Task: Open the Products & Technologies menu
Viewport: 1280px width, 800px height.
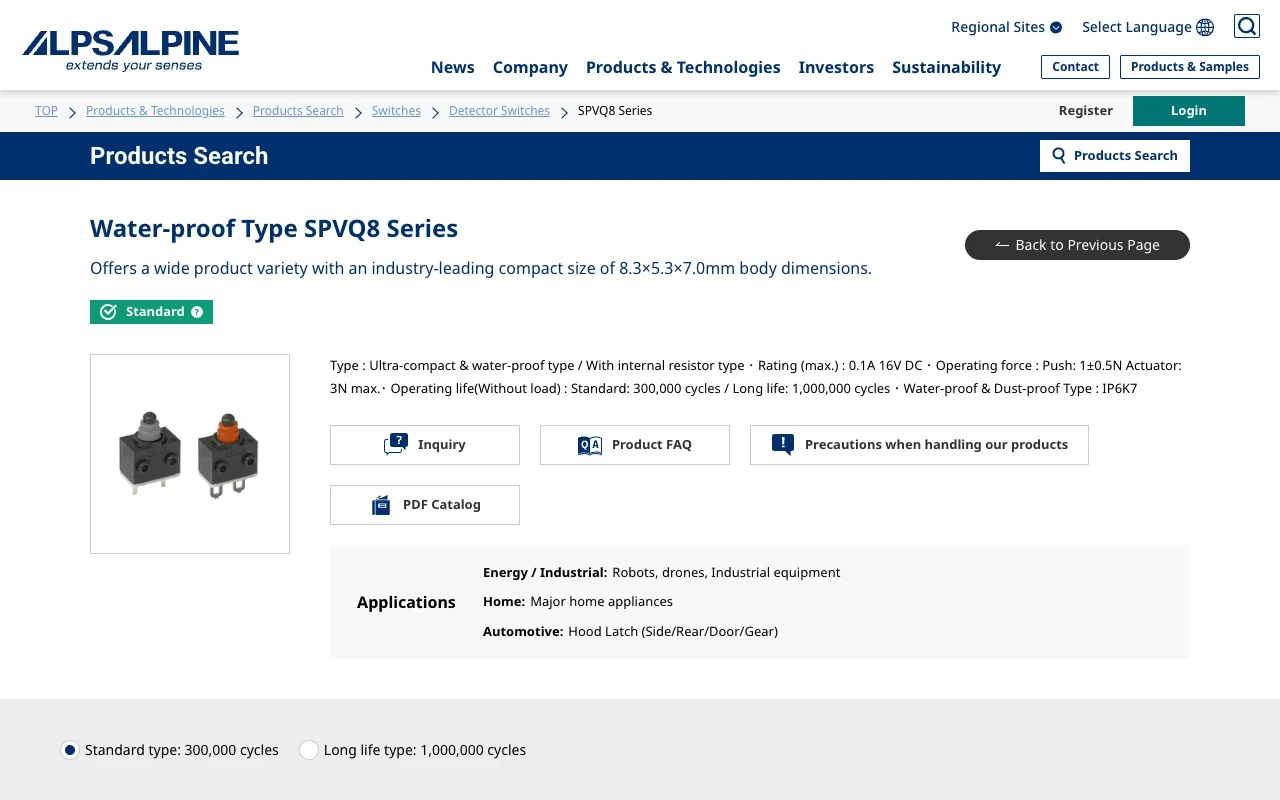Action: pyautogui.click(x=683, y=67)
